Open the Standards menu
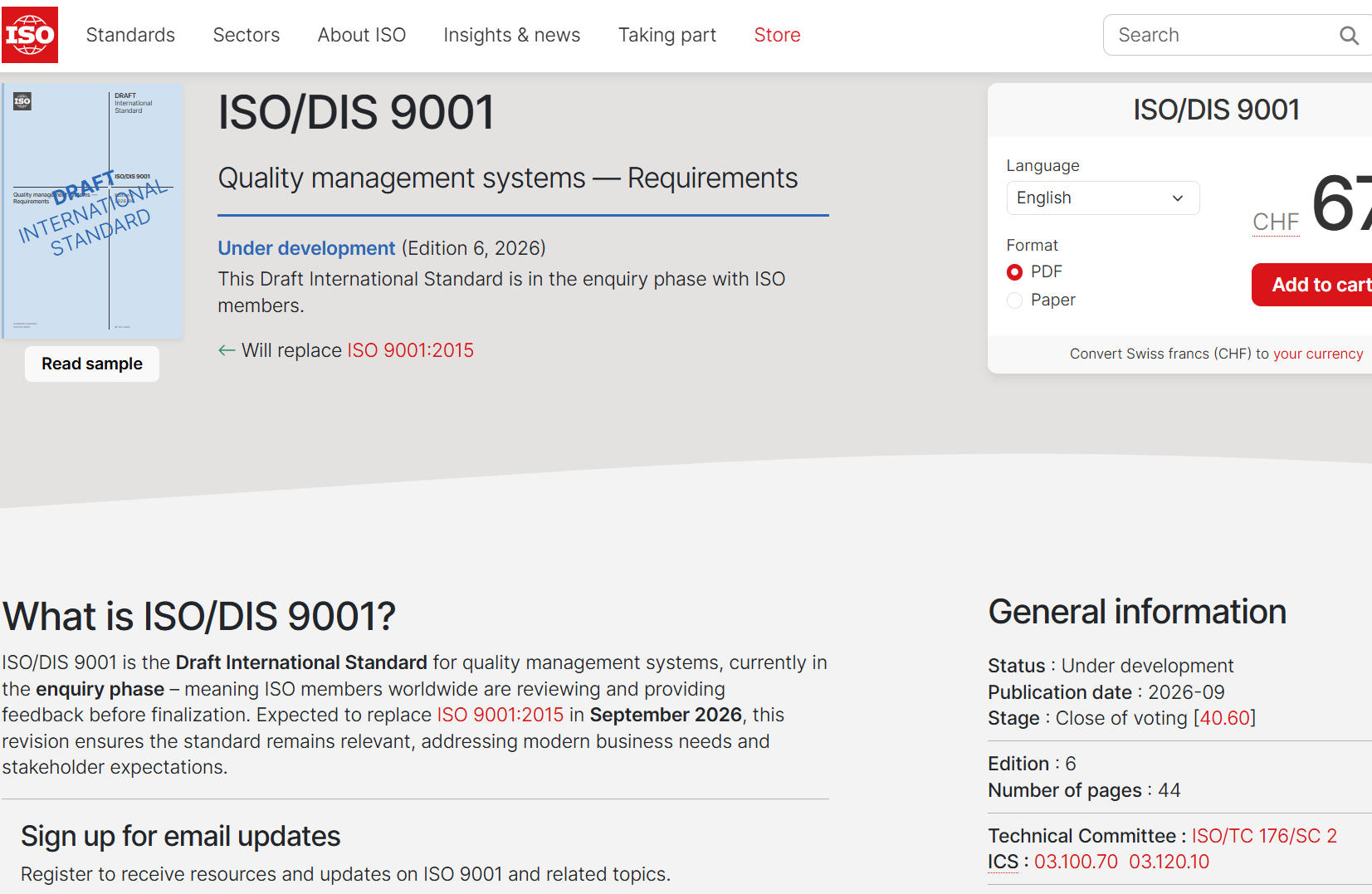 130,35
